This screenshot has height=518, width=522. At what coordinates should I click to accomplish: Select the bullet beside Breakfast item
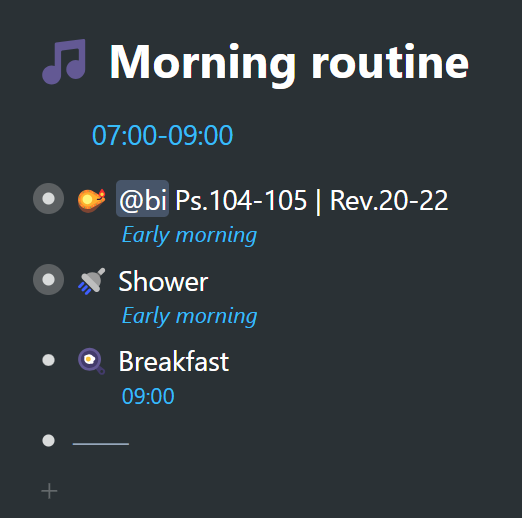coord(49,360)
